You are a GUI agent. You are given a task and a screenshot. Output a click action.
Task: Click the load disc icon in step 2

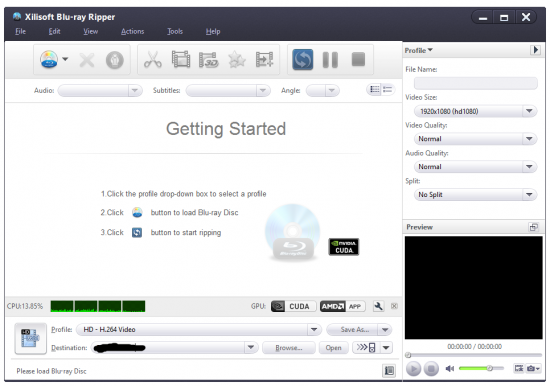tap(137, 212)
